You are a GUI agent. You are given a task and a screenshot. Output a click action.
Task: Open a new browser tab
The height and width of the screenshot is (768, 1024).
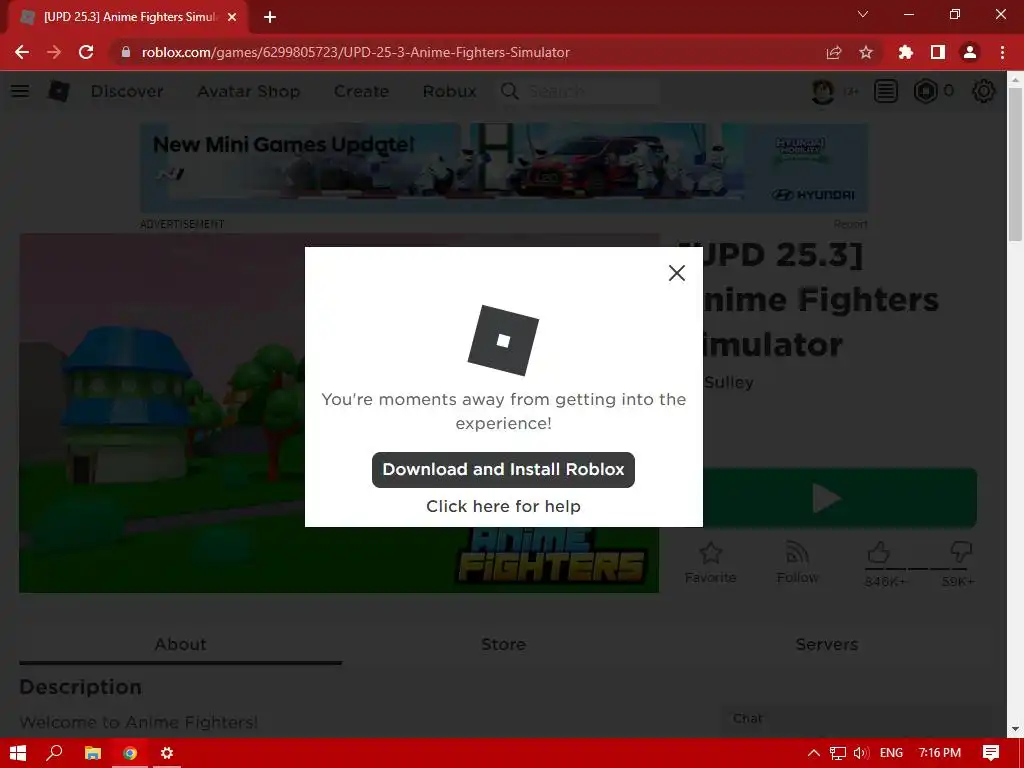point(270,17)
